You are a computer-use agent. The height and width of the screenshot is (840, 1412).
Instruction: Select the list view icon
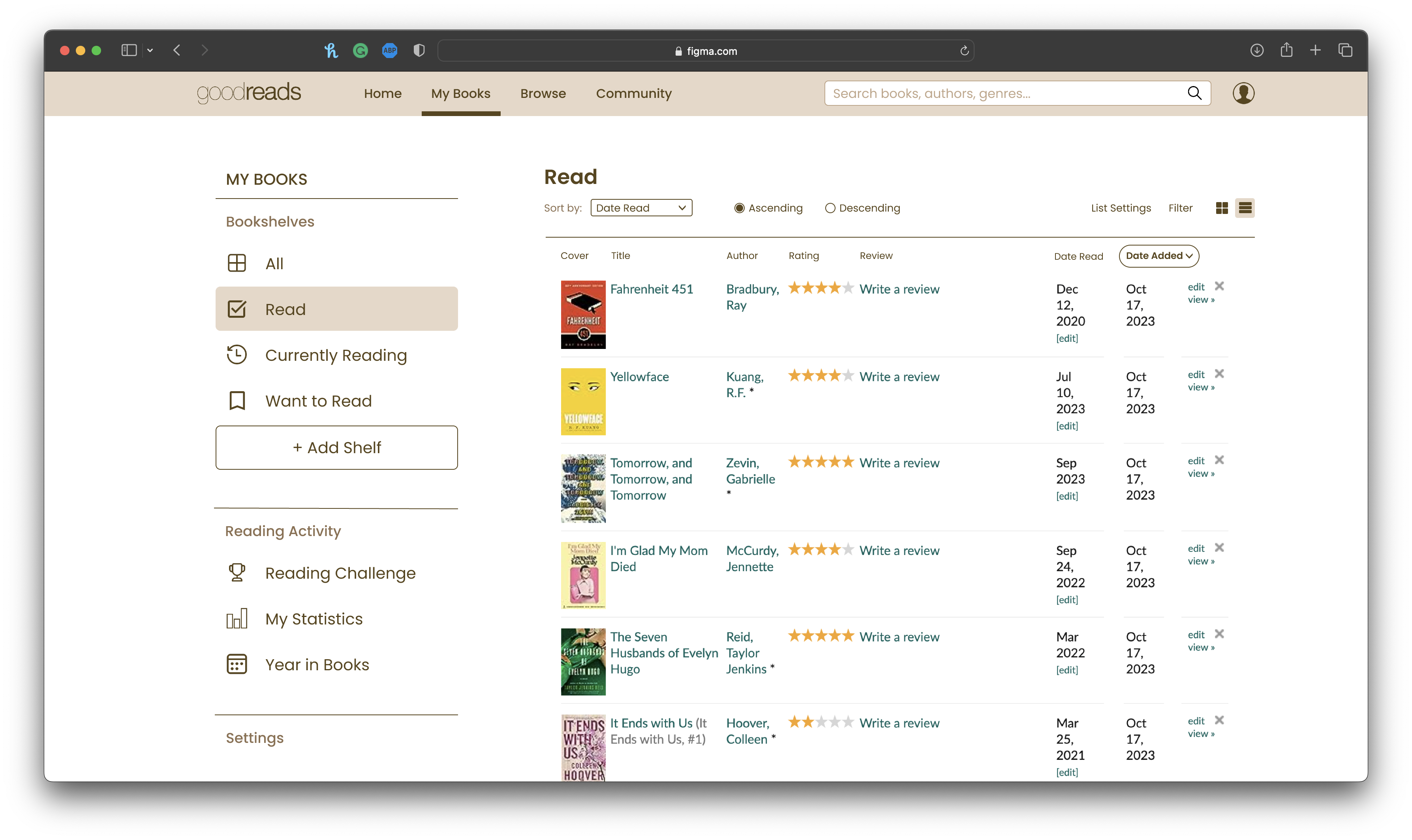tap(1245, 208)
